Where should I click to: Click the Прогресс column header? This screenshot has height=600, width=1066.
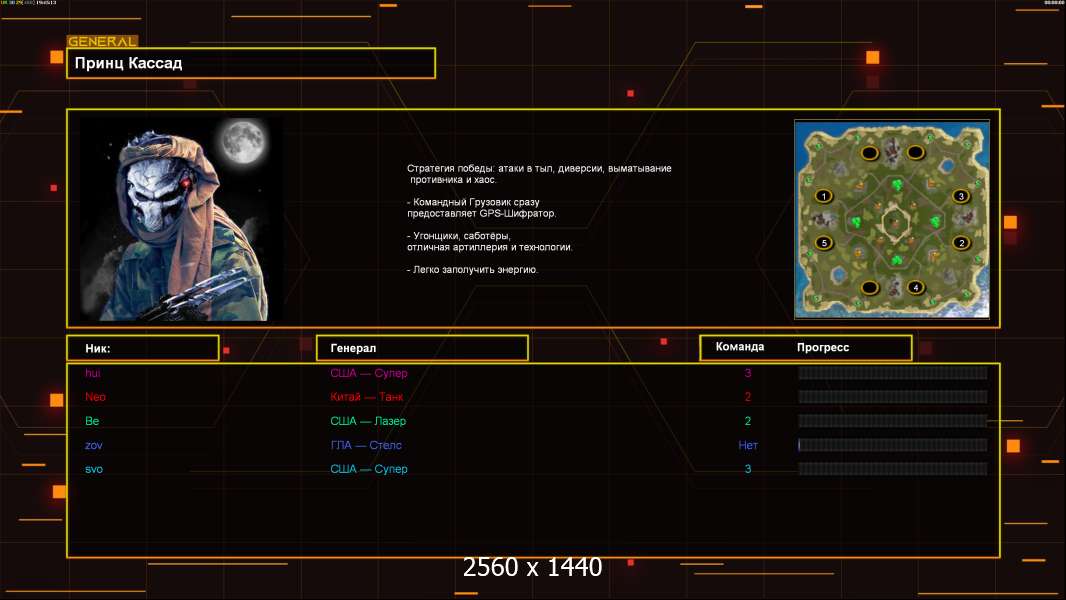click(x=823, y=347)
